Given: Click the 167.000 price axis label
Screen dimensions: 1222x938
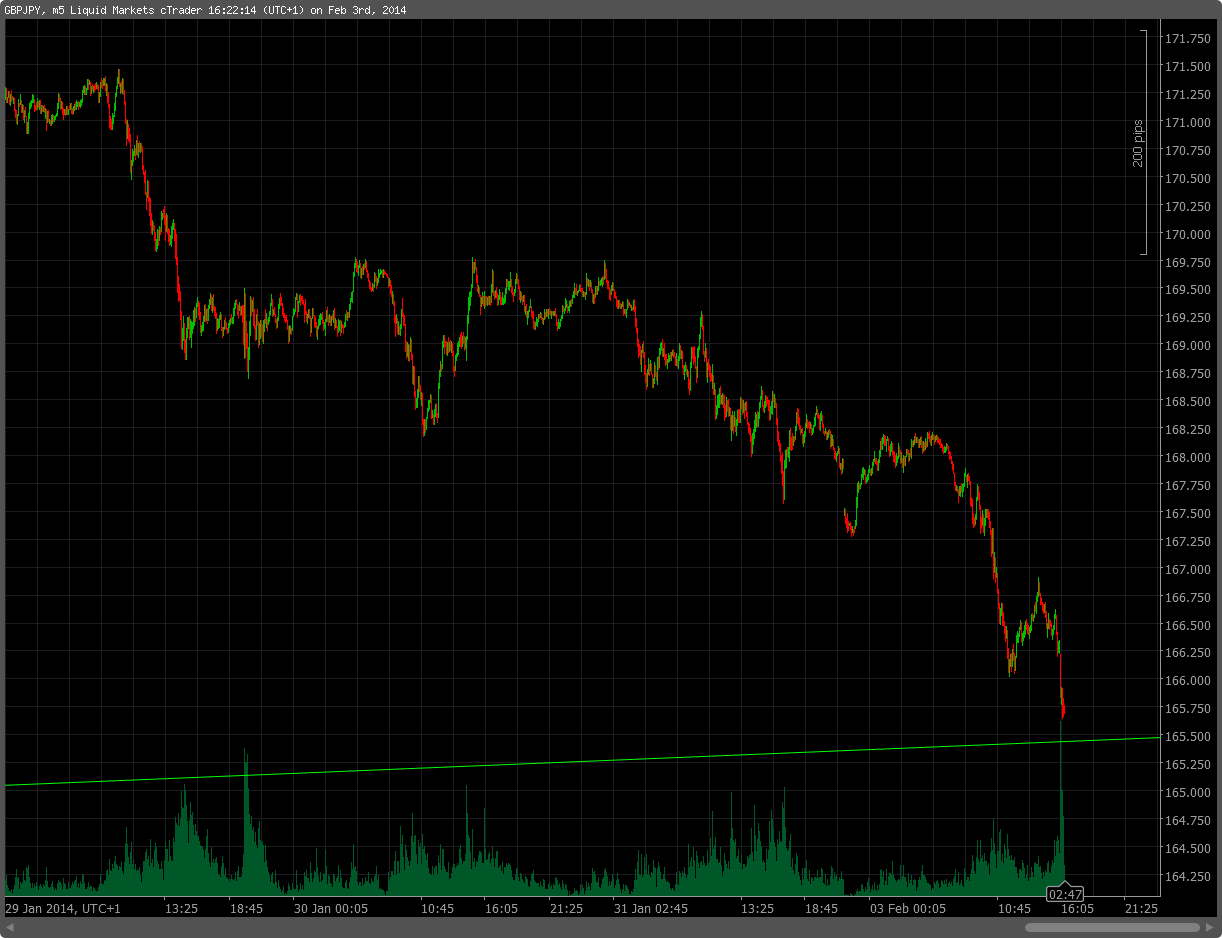Looking at the screenshot, I should click(x=1187, y=569).
